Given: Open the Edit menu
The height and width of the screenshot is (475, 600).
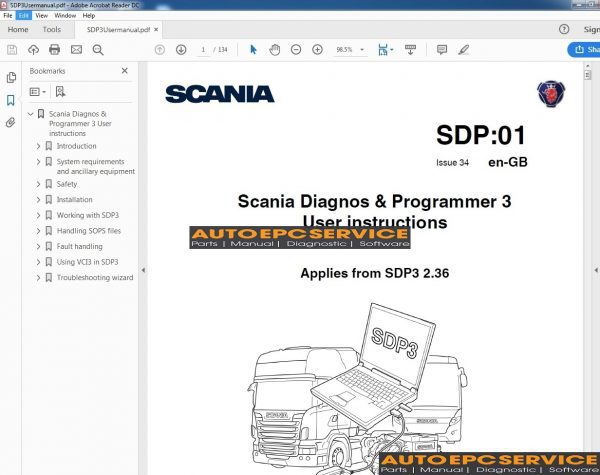Looking at the screenshot, I should tap(24, 16).
